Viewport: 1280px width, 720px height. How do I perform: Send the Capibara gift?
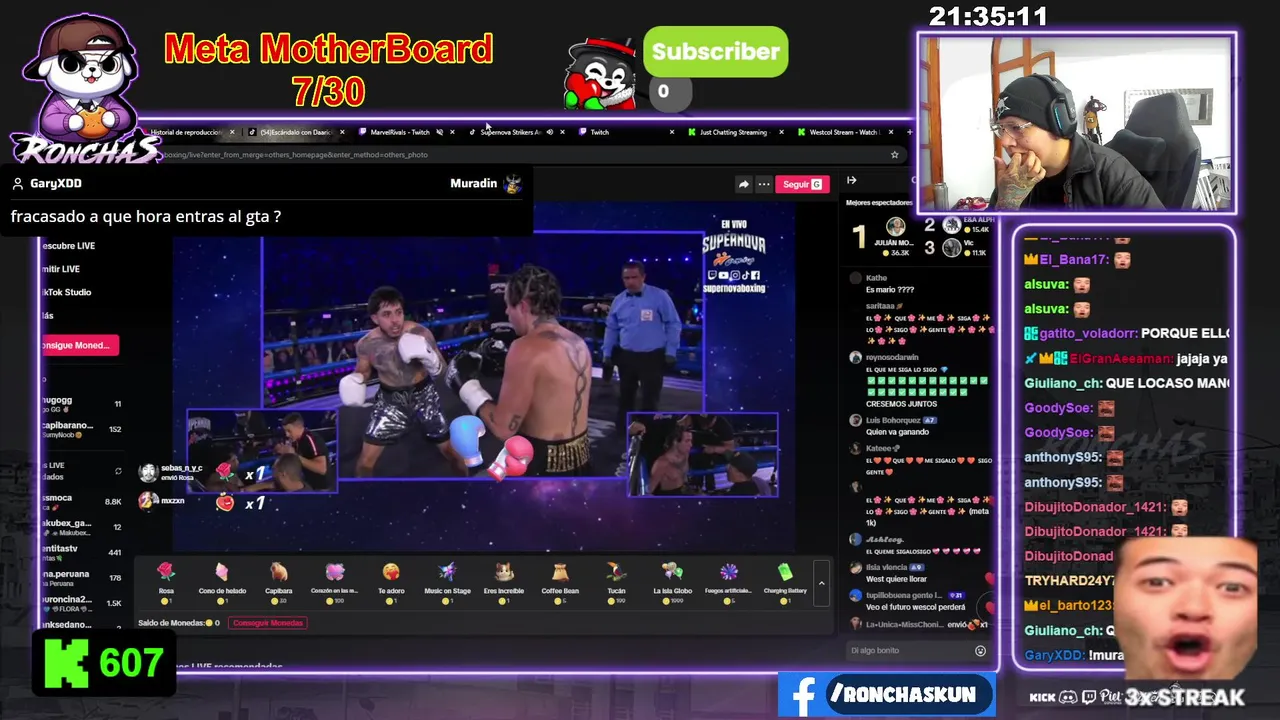pos(279,581)
